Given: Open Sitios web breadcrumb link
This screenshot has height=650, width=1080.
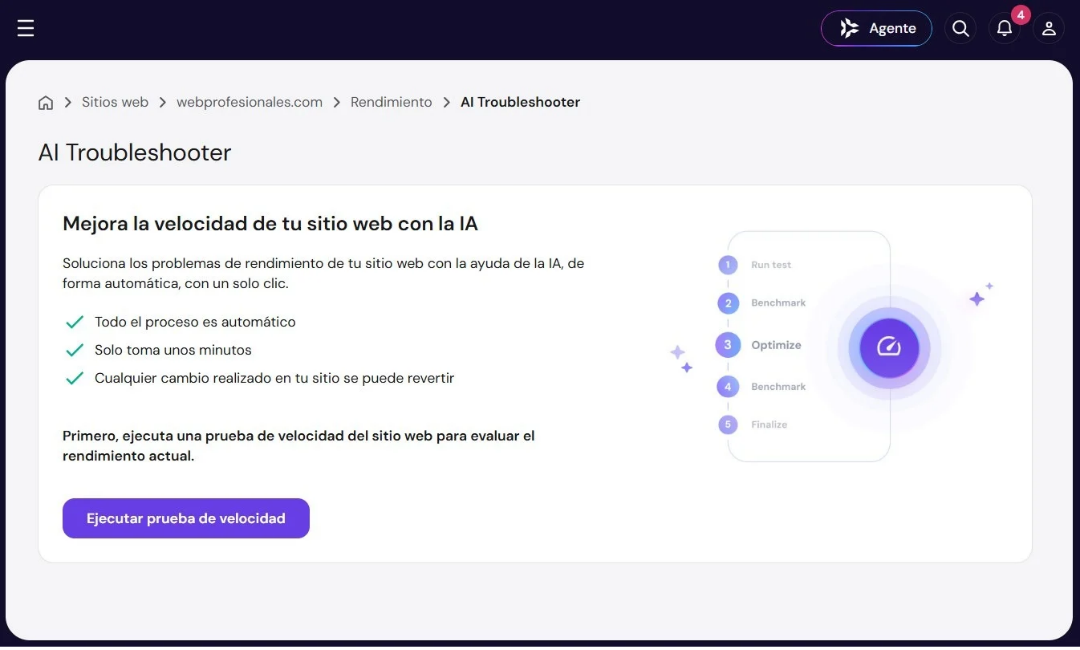Looking at the screenshot, I should [115, 102].
